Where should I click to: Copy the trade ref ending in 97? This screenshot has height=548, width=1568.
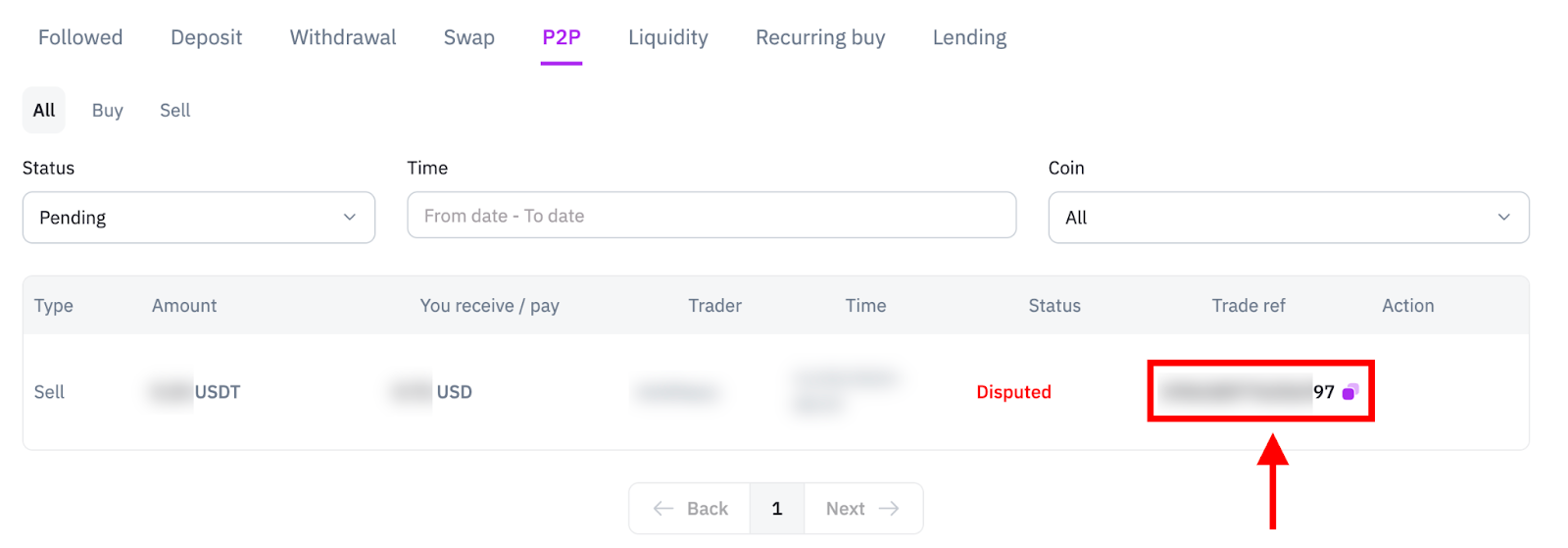pos(1349,392)
